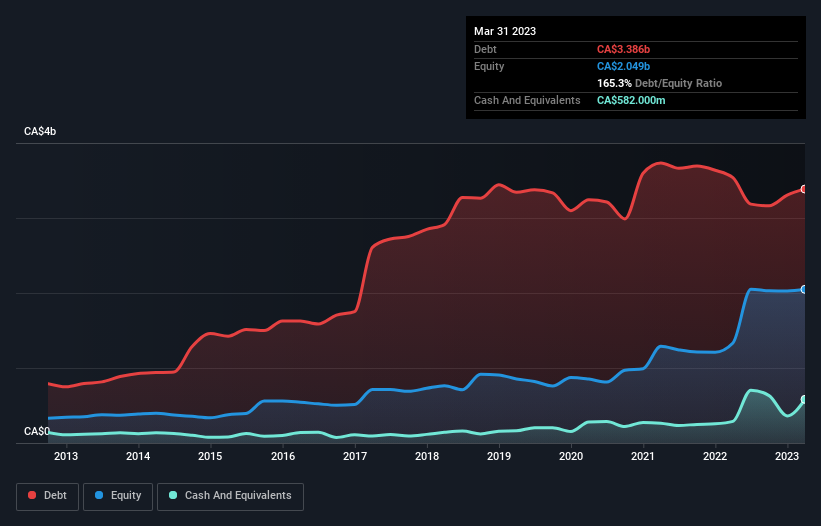Click the CA$3.386b debt value
This screenshot has height=526, width=821.
(623, 49)
